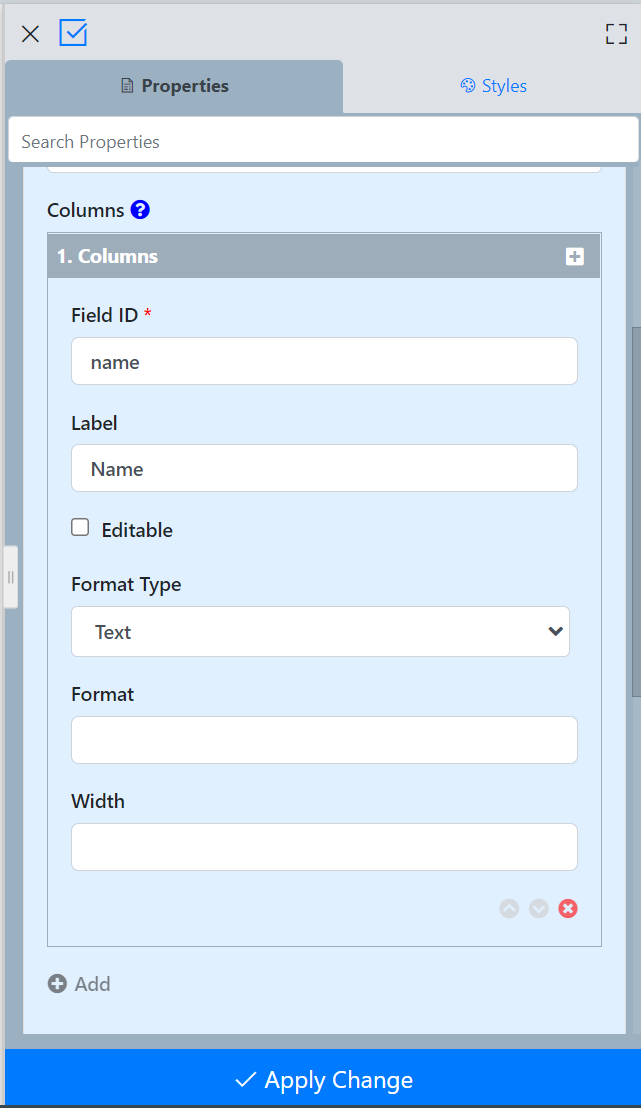
Task: Switch to the Styles tab
Action: tap(493, 86)
